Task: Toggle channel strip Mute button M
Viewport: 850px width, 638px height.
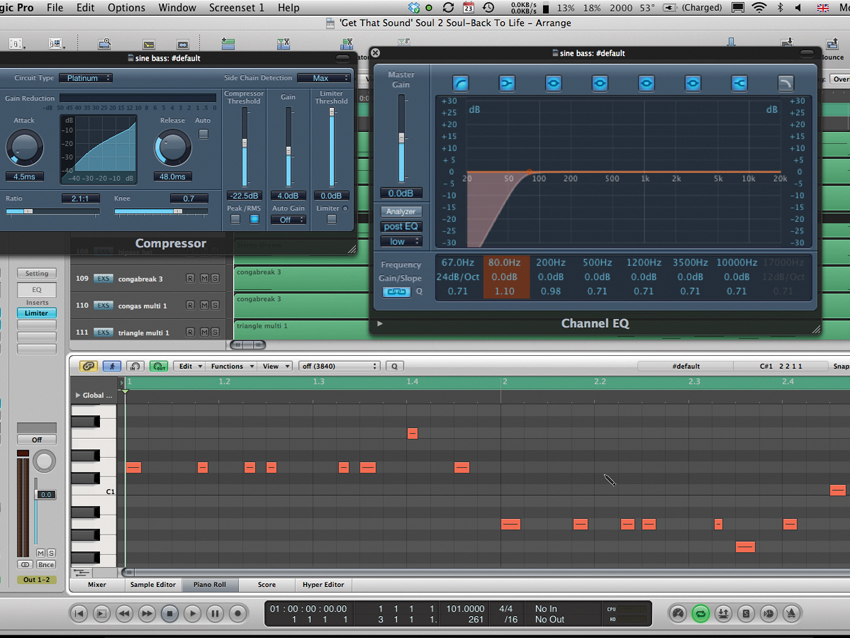Action: 40,553
